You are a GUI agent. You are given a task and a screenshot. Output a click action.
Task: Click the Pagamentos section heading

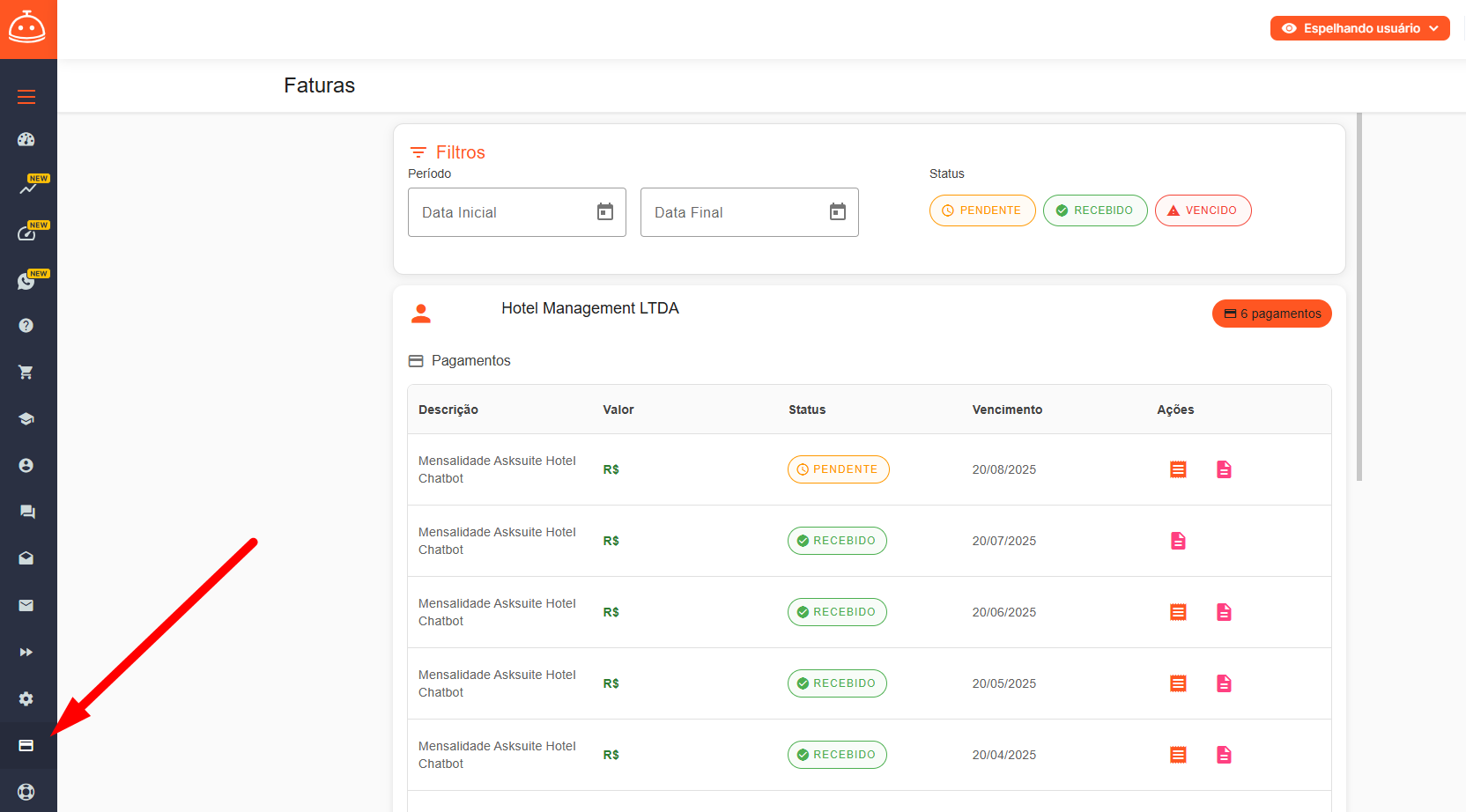(x=460, y=361)
